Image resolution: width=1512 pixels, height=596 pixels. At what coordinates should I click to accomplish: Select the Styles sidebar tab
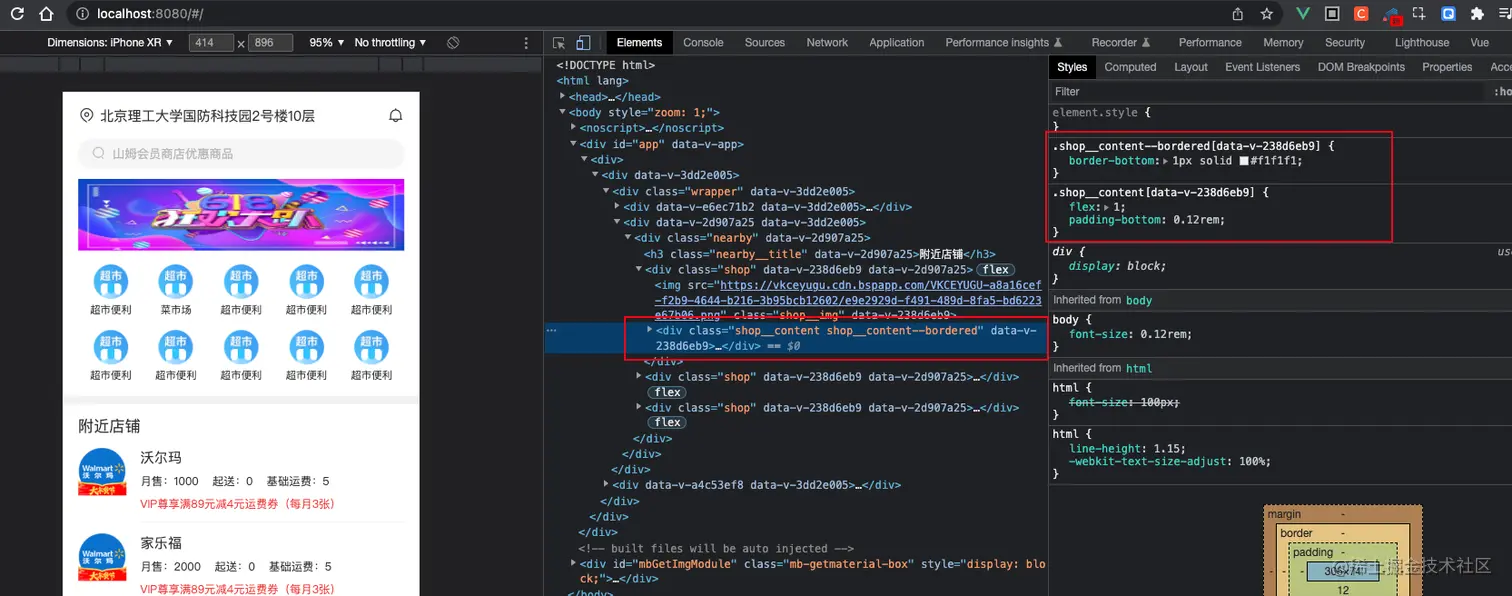pyautogui.click(x=1072, y=67)
